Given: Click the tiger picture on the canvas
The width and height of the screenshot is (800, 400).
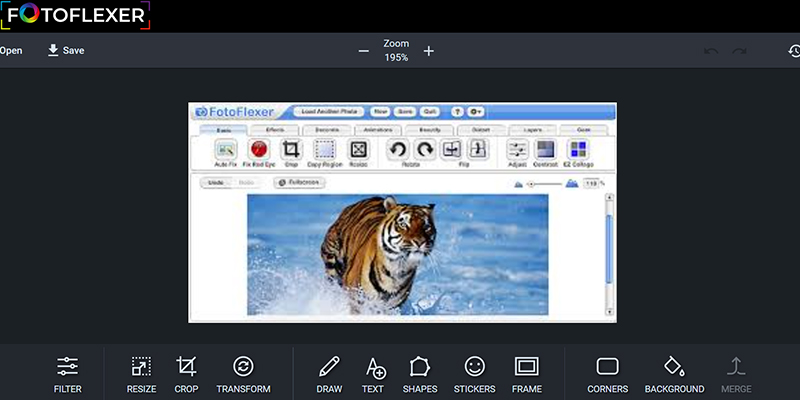Looking at the screenshot, I should (398, 255).
